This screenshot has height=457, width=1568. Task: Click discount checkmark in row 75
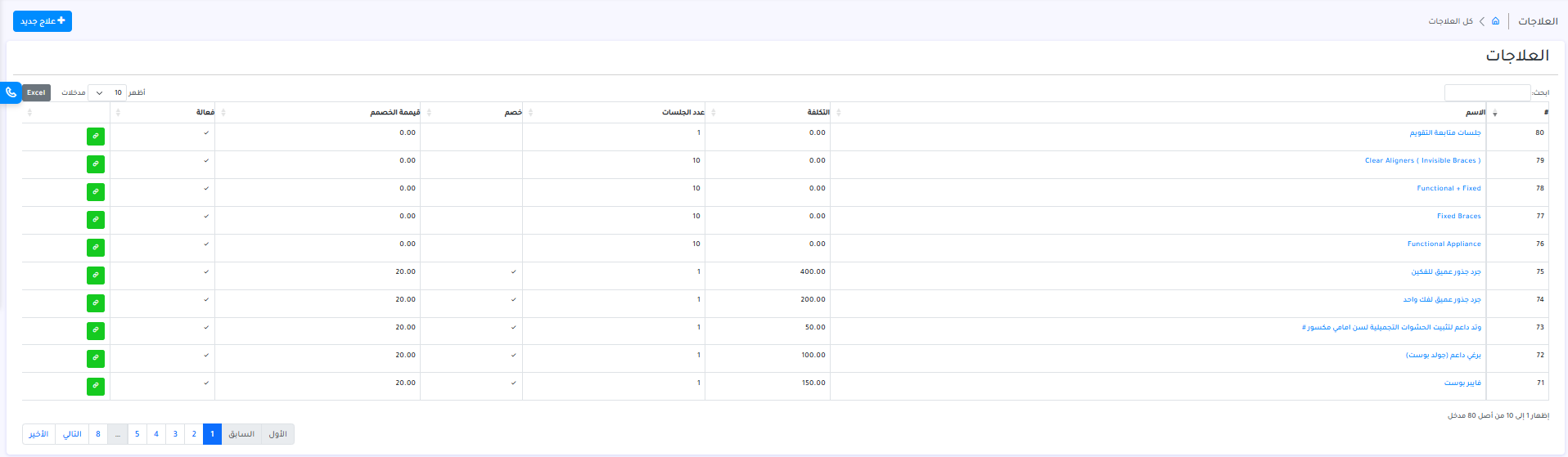pos(513,272)
